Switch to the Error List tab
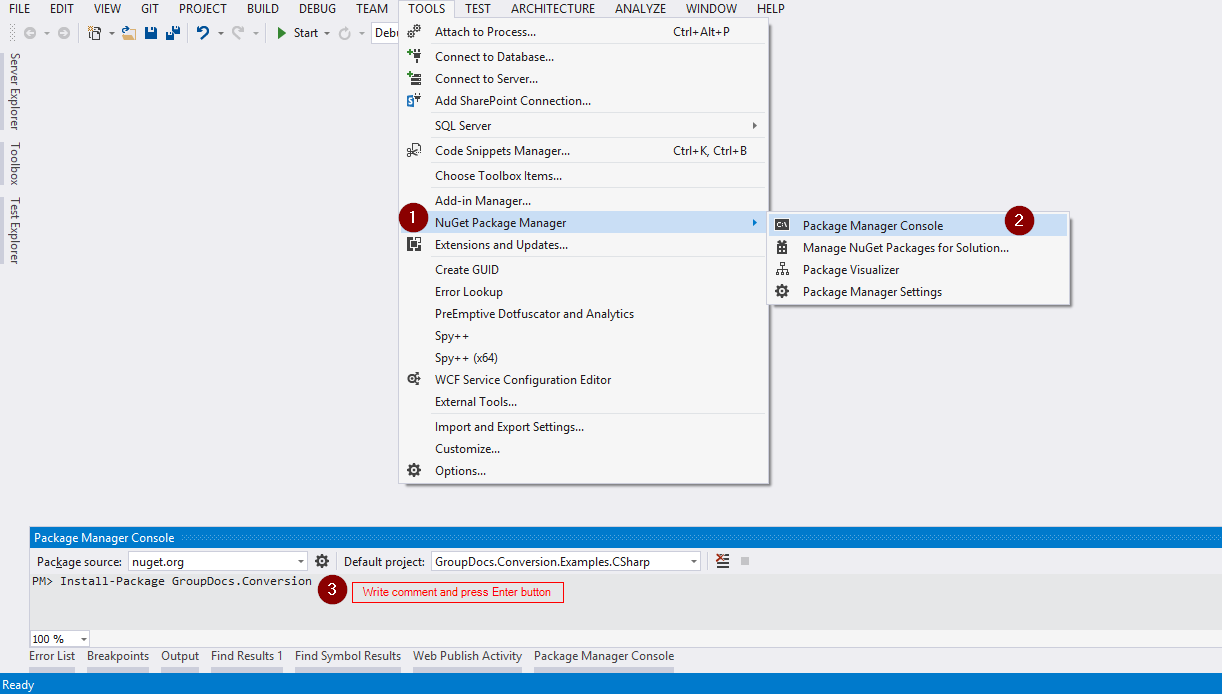Image resolution: width=1222 pixels, height=694 pixels. pyautogui.click(x=52, y=656)
